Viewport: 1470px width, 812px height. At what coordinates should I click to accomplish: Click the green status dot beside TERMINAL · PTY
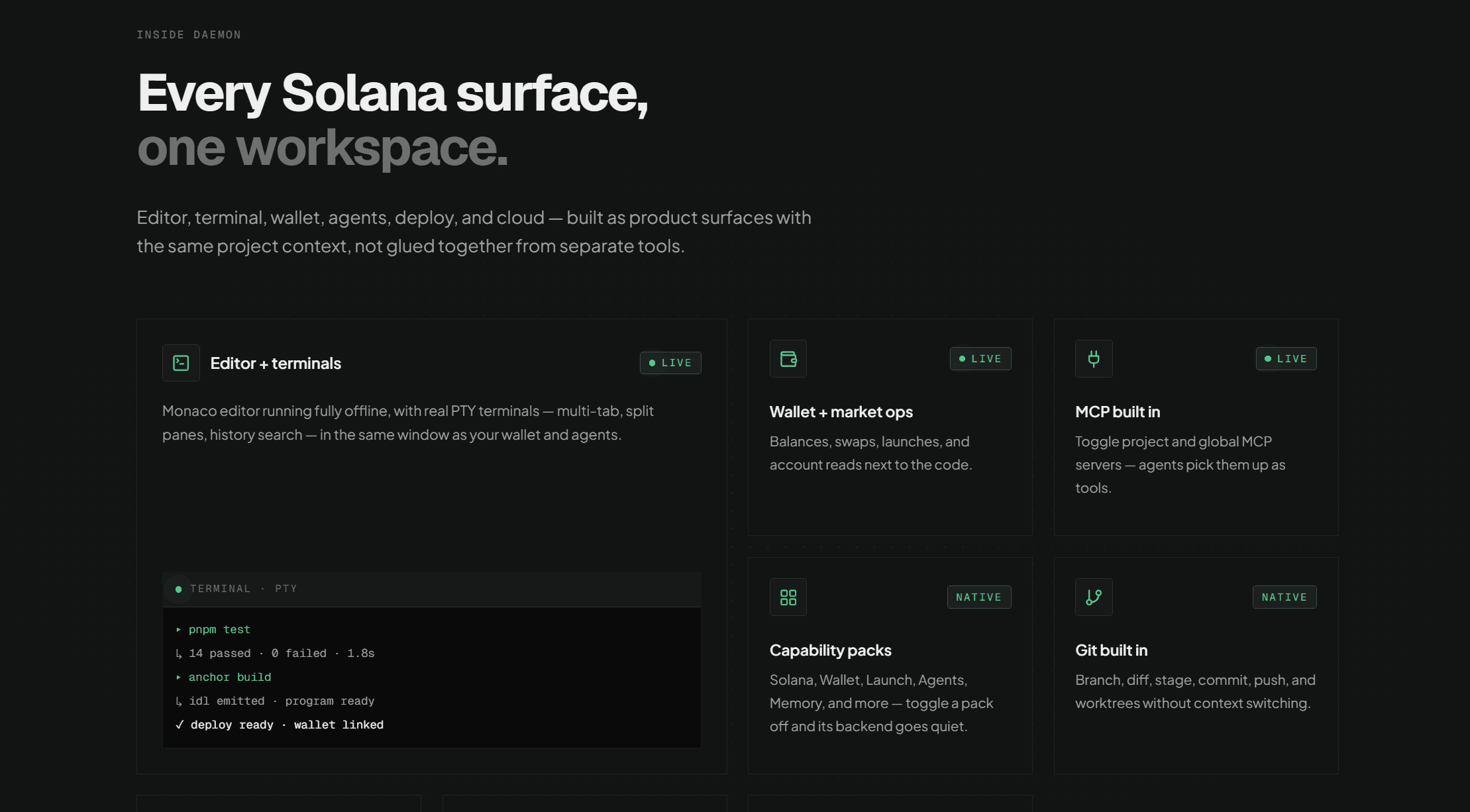coord(178,589)
